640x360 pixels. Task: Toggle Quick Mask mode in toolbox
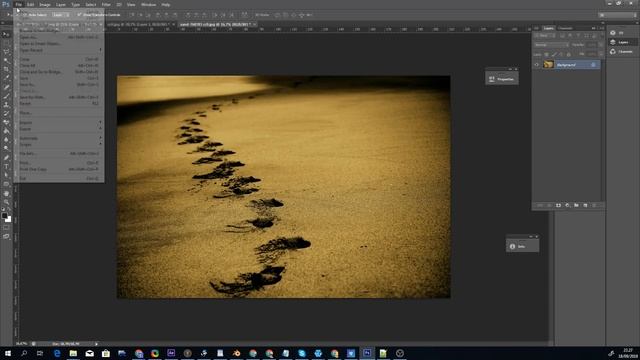point(6,228)
